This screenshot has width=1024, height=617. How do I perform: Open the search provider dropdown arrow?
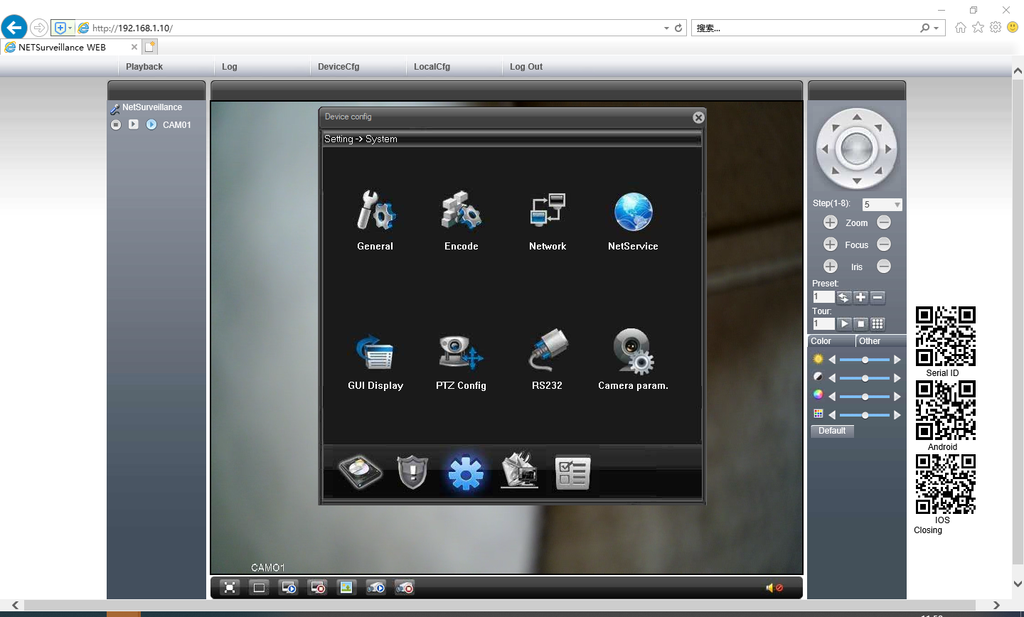pos(937,28)
